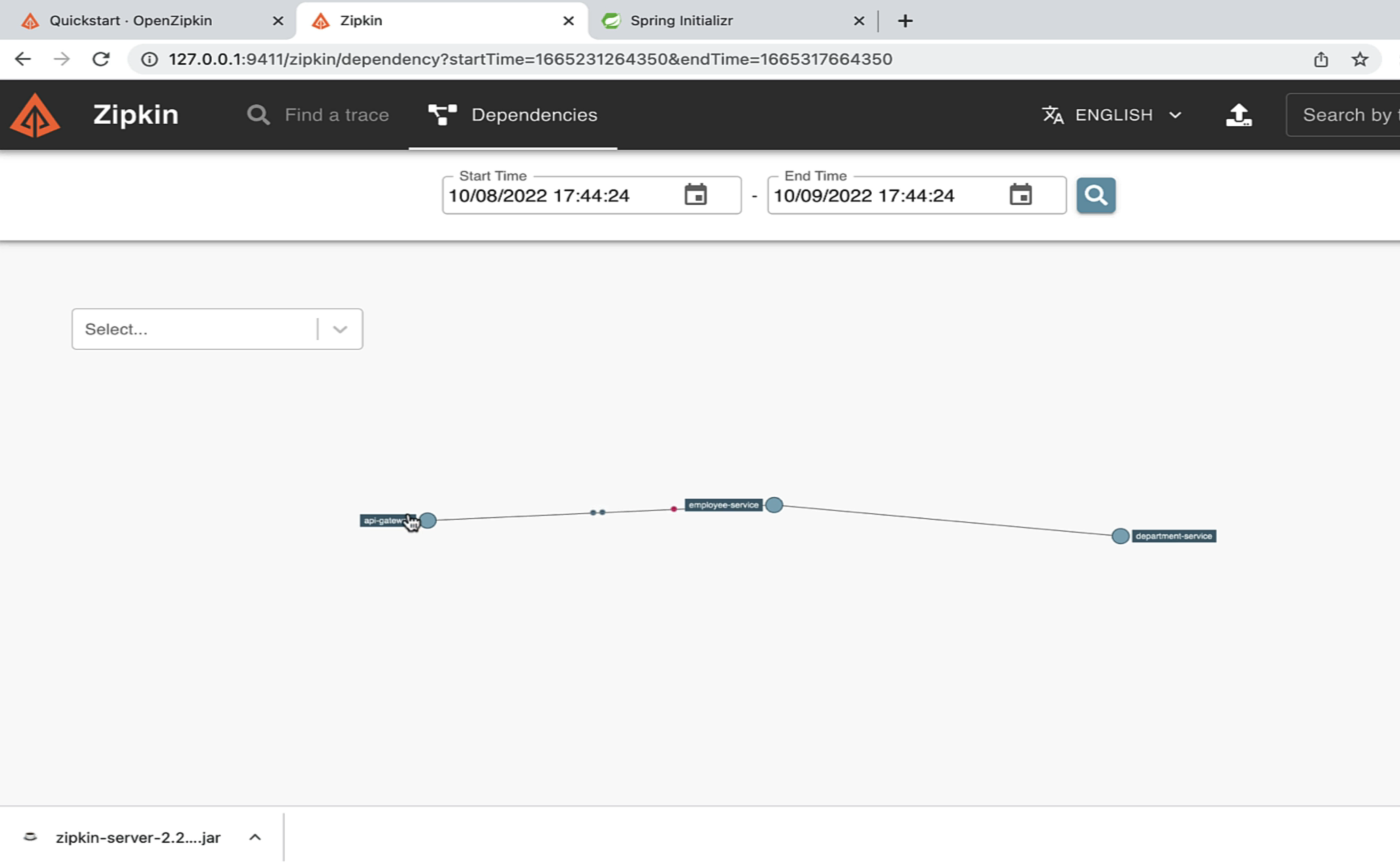
Task: Open End Time calendar picker
Action: (1020, 195)
